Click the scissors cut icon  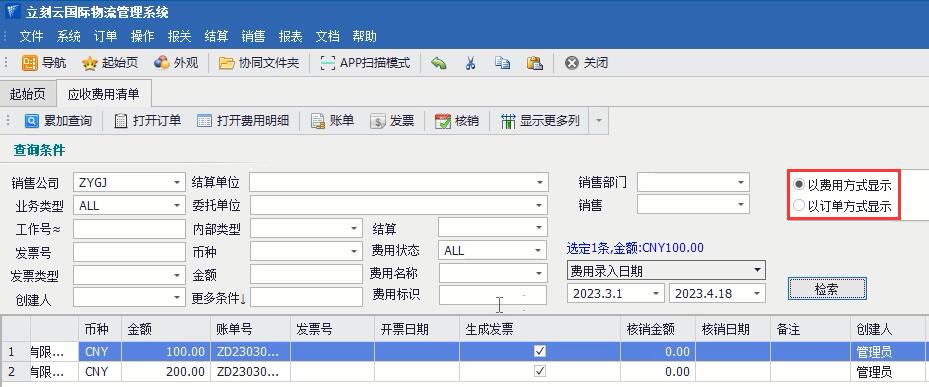pyautogui.click(x=470, y=63)
